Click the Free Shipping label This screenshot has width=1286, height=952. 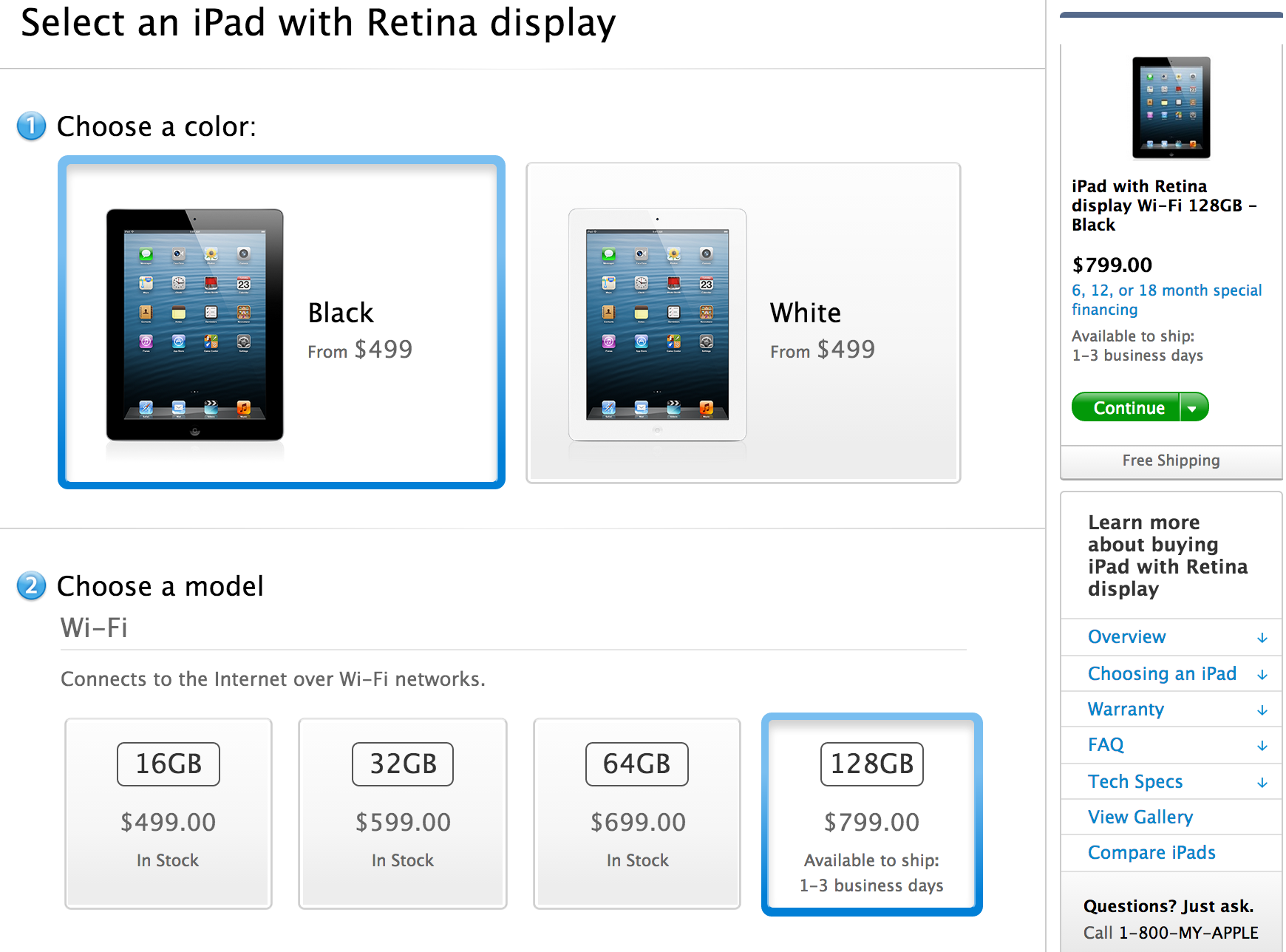pyautogui.click(x=1170, y=460)
